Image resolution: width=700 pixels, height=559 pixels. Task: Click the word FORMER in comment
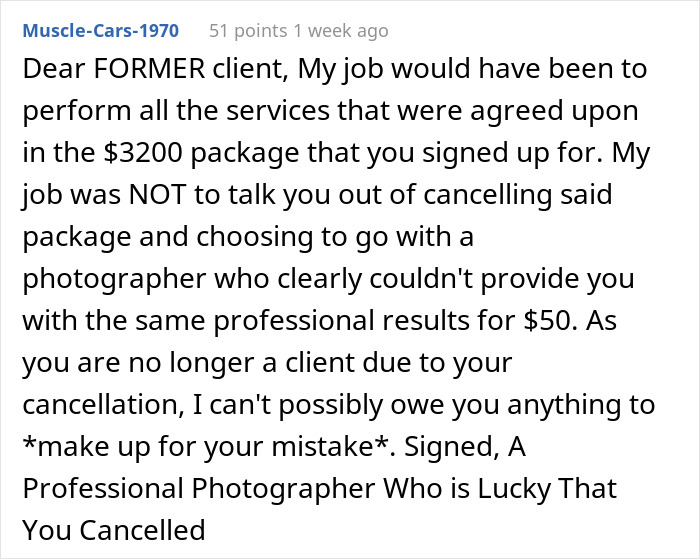(149, 69)
